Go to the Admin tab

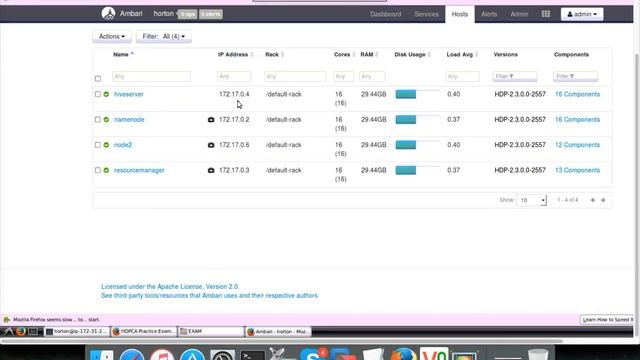[x=519, y=14]
